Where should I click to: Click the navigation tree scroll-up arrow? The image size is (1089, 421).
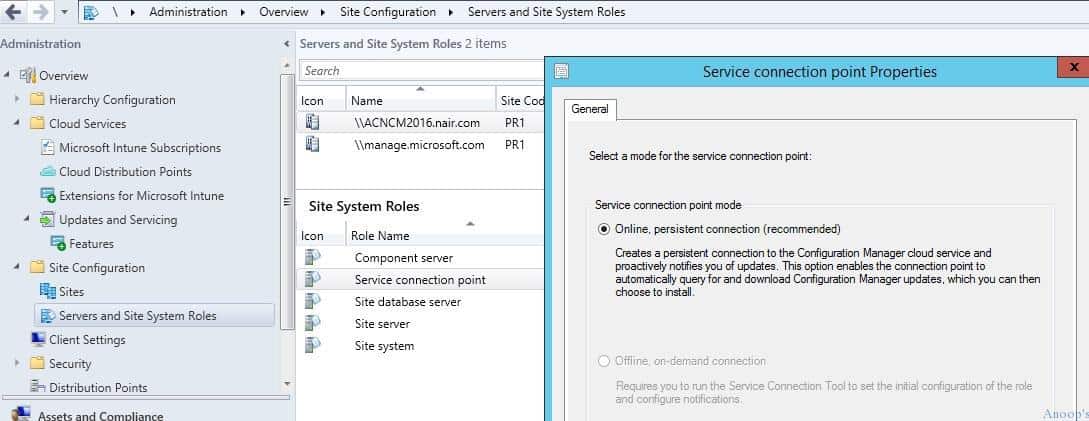click(287, 64)
